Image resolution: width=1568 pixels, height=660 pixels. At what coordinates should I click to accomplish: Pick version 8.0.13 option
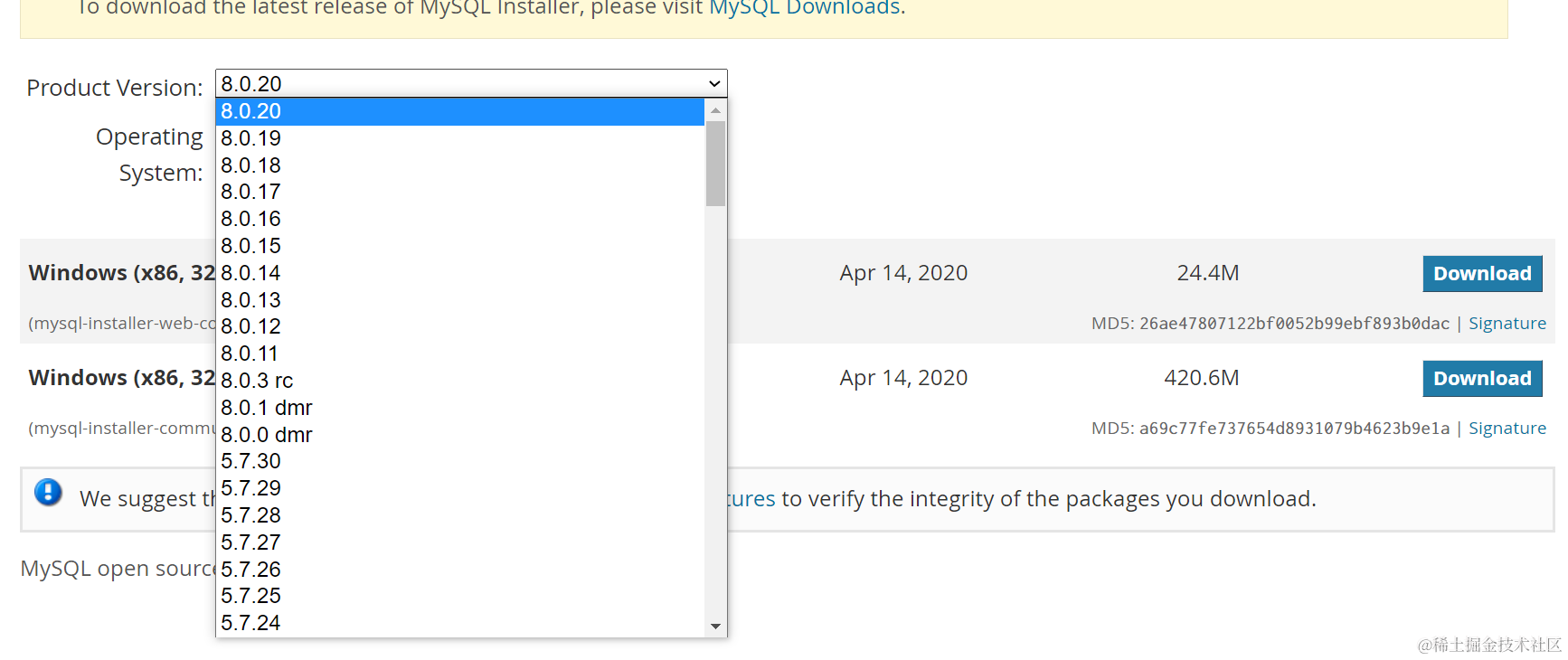pos(460,300)
